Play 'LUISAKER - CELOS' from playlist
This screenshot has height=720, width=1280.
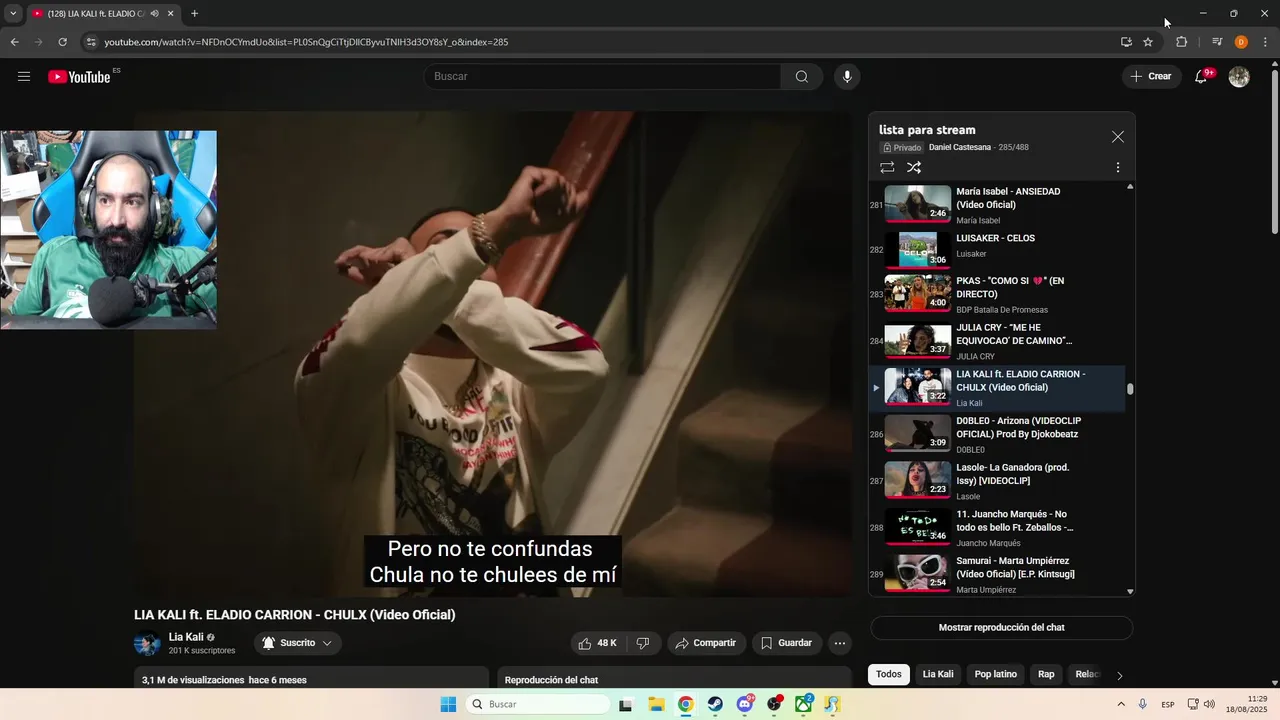point(997,250)
